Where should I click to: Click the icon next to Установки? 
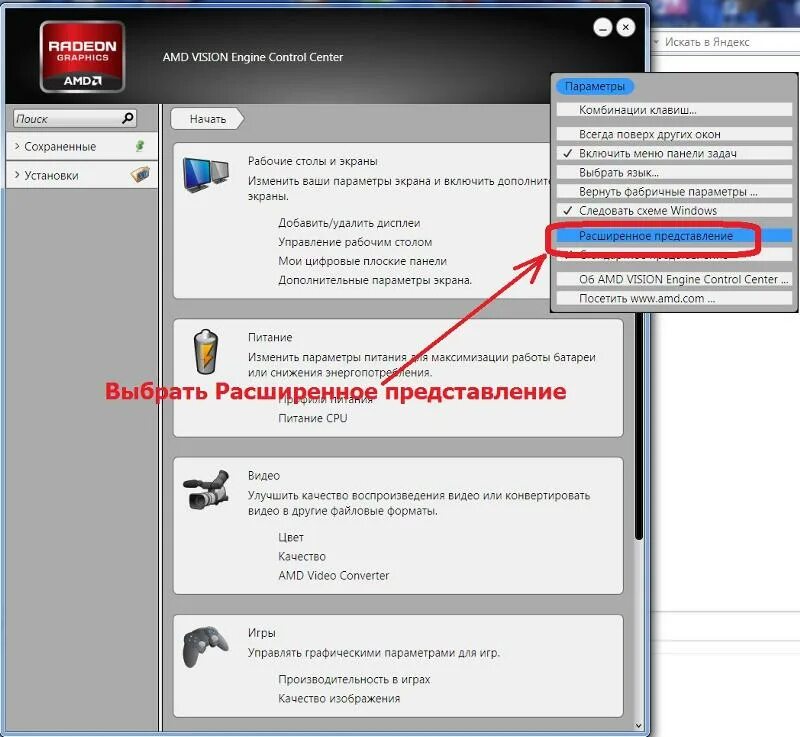(140, 175)
